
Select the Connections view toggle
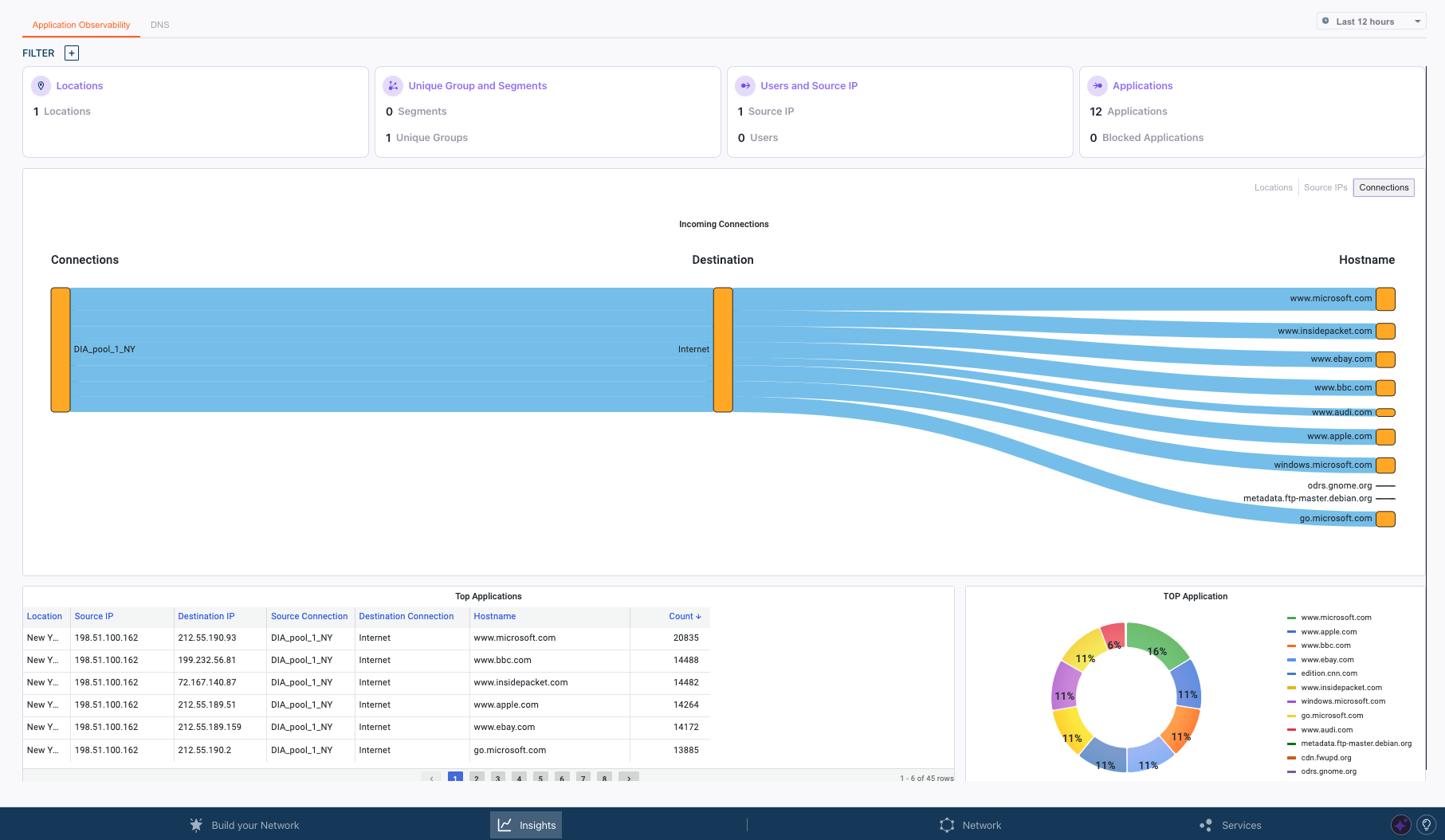pyautogui.click(x=1384, y=187)
